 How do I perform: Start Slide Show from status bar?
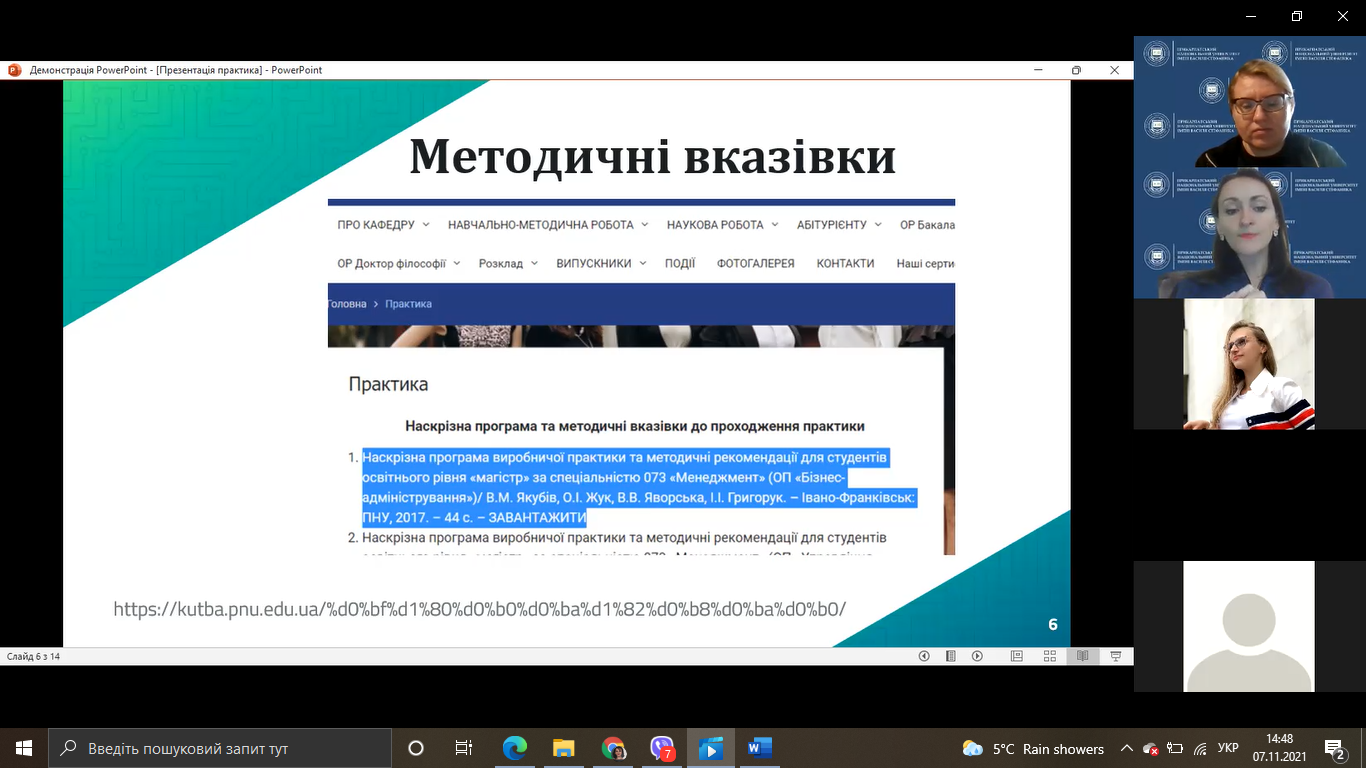tap(1116, 656)
